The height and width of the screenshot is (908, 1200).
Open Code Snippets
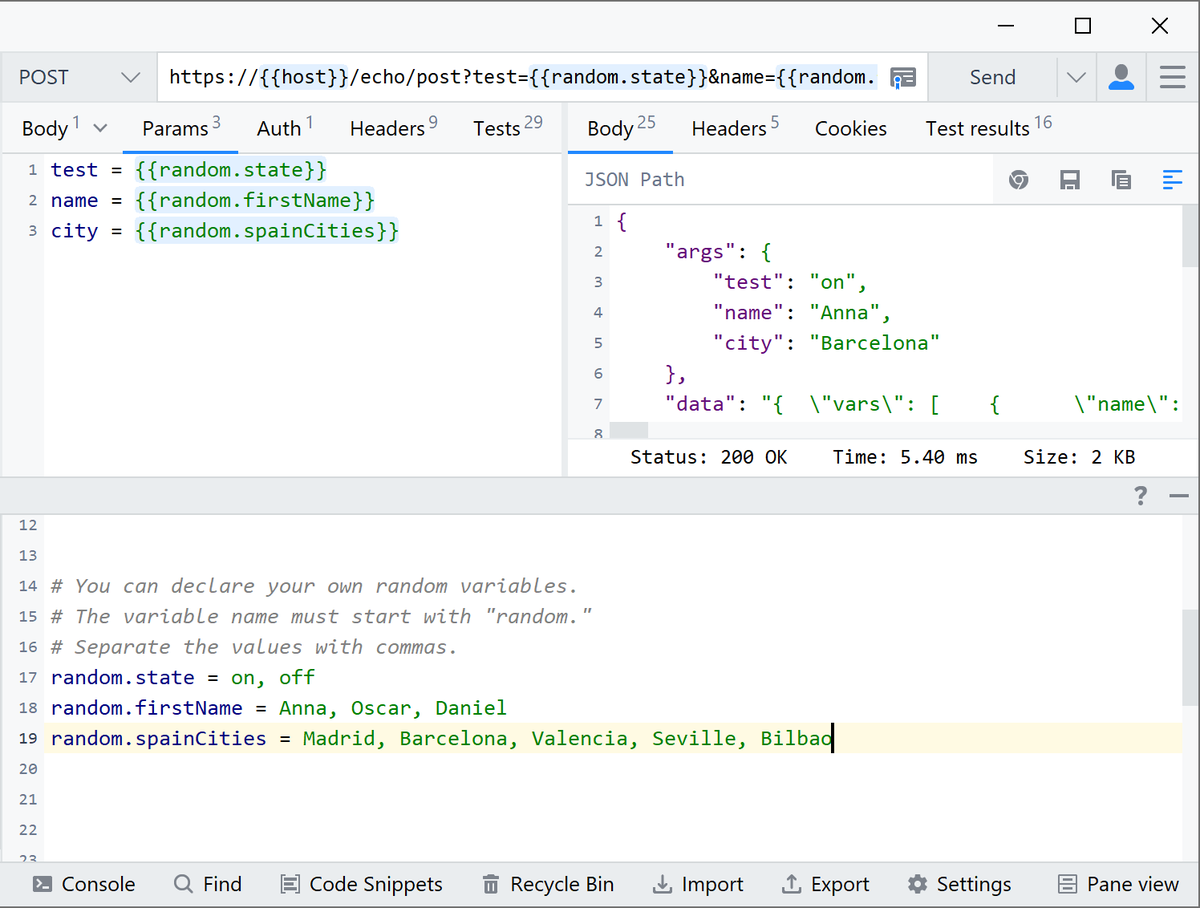(x=361, y=884)
